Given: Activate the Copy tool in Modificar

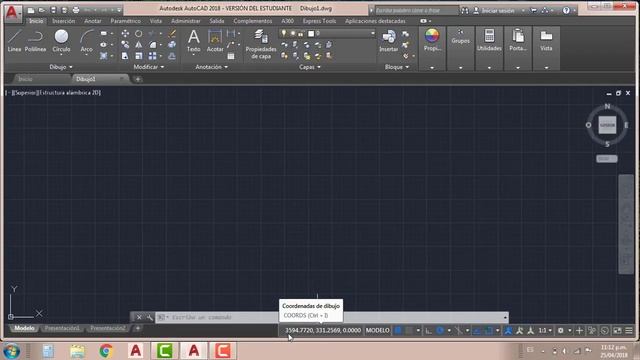Looking at the screenshot, I should pyautogui.click(x=125, y=44).
